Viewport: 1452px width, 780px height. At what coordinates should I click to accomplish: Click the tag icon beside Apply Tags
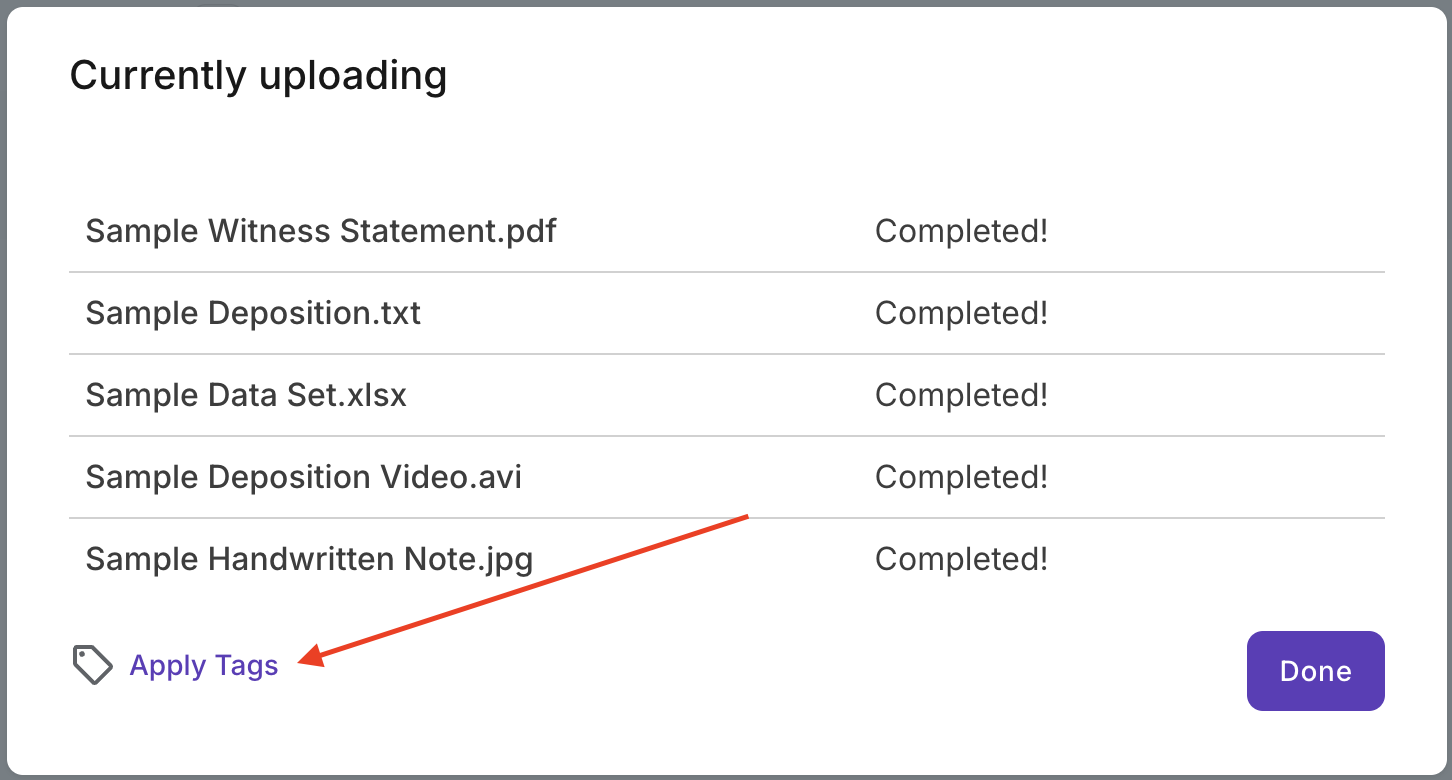point(92,665)
